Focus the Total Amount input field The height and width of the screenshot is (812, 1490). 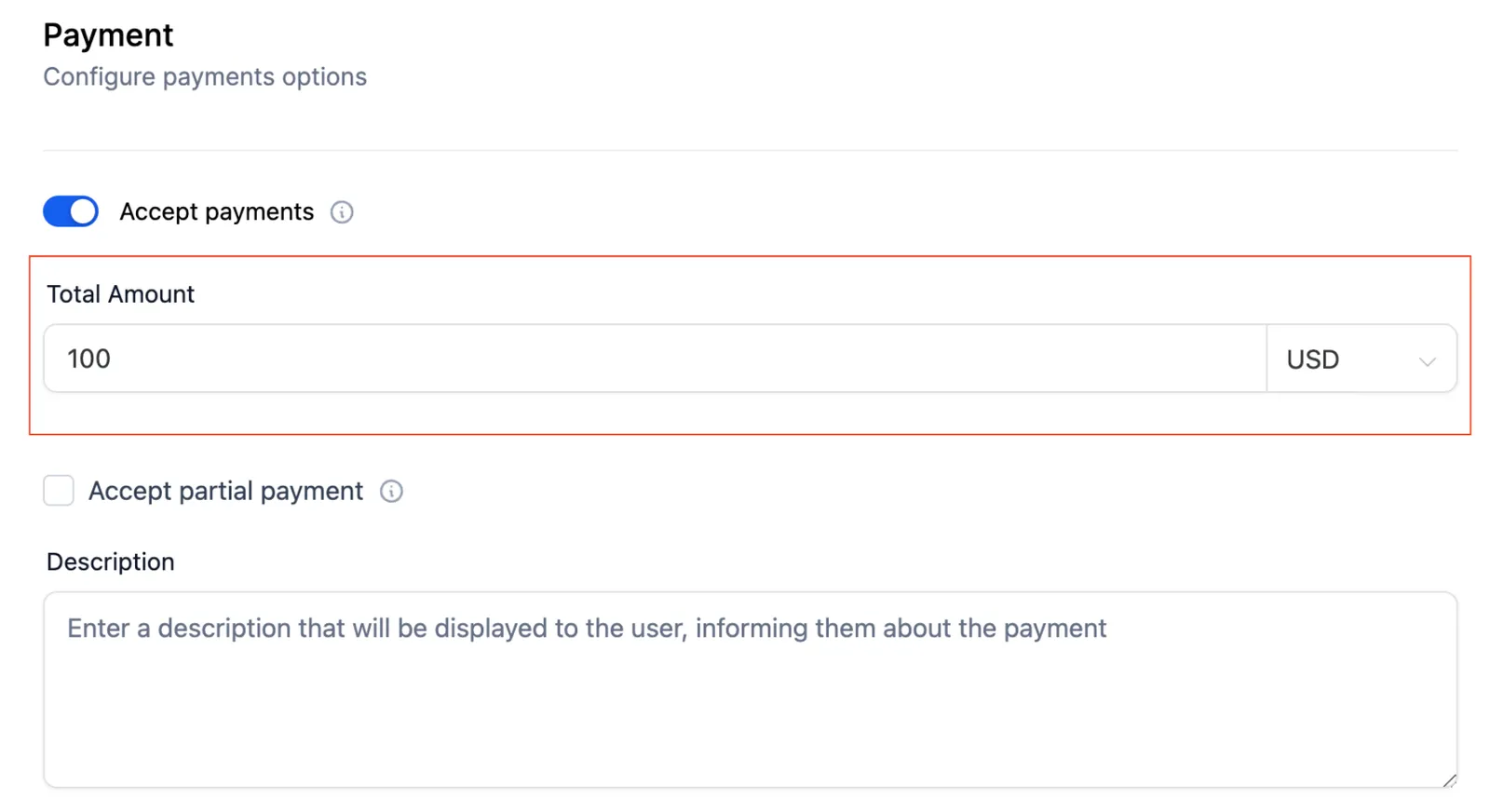[x=656, y=359]
